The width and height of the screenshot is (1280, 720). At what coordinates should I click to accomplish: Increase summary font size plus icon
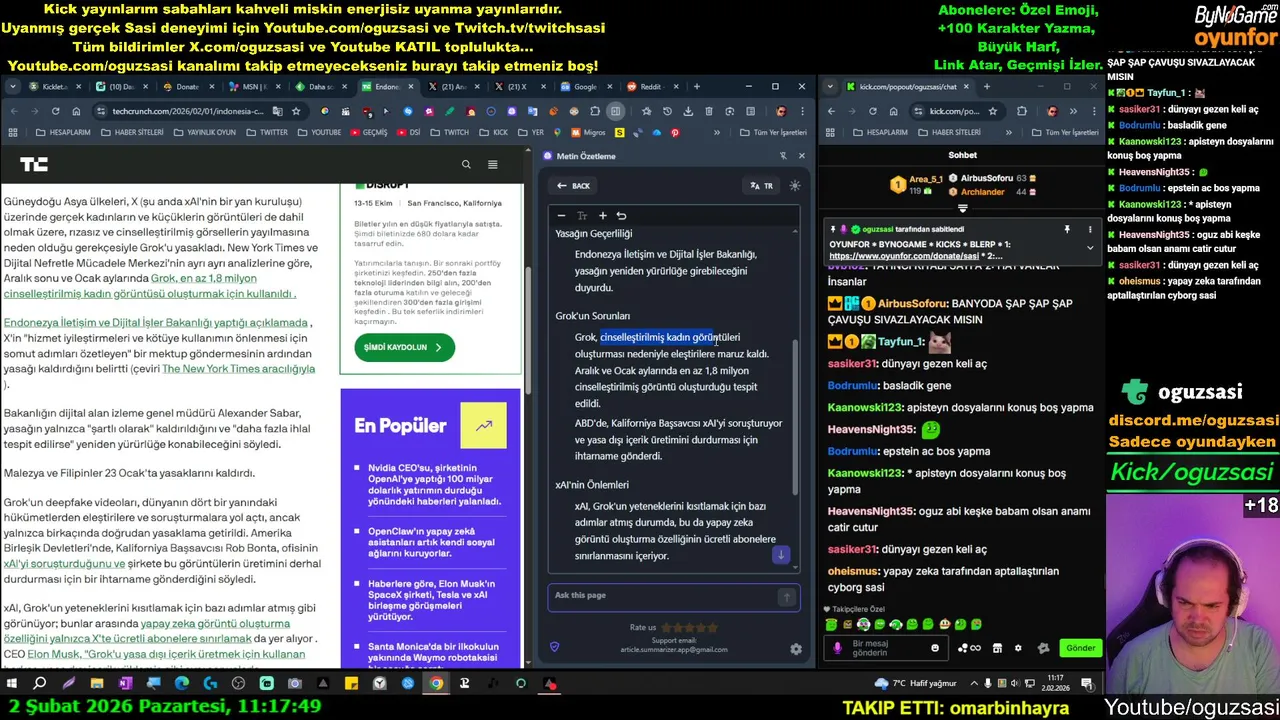click(x=602, y=216)
